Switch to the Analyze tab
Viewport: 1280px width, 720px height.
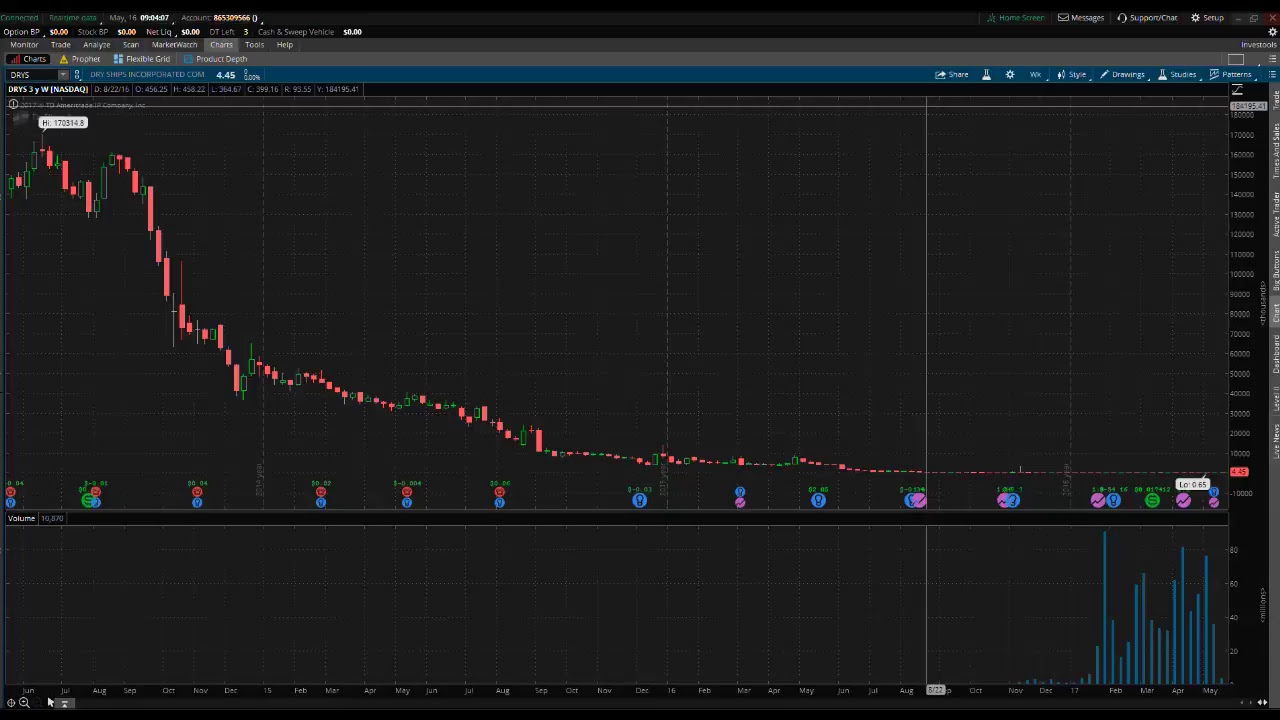tap(97, 45)
